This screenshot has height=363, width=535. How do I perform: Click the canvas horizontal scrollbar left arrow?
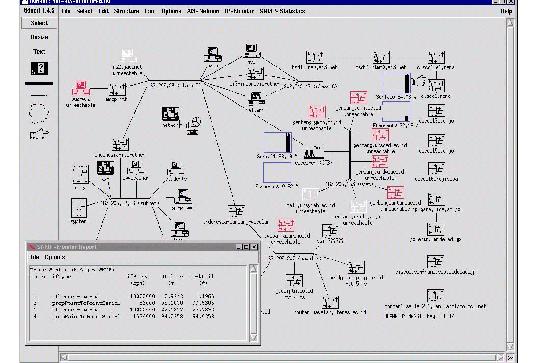[64, 358]
